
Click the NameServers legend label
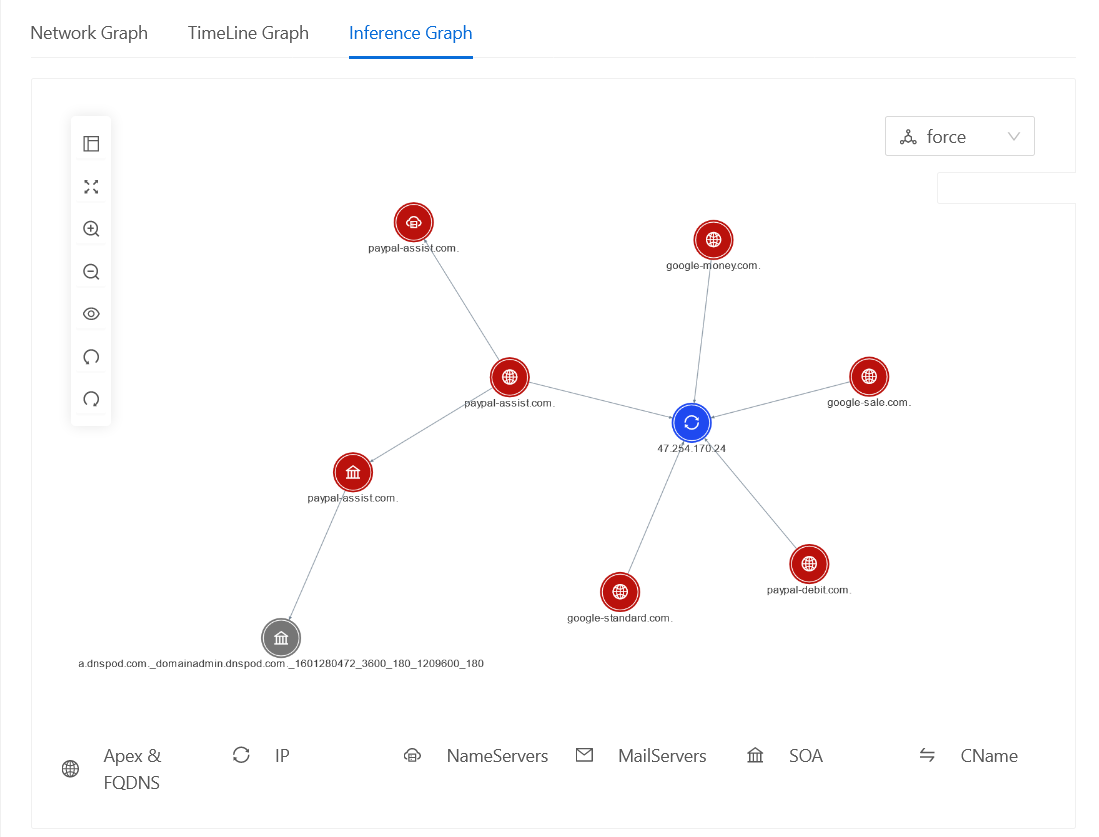[x=496, y=756]
